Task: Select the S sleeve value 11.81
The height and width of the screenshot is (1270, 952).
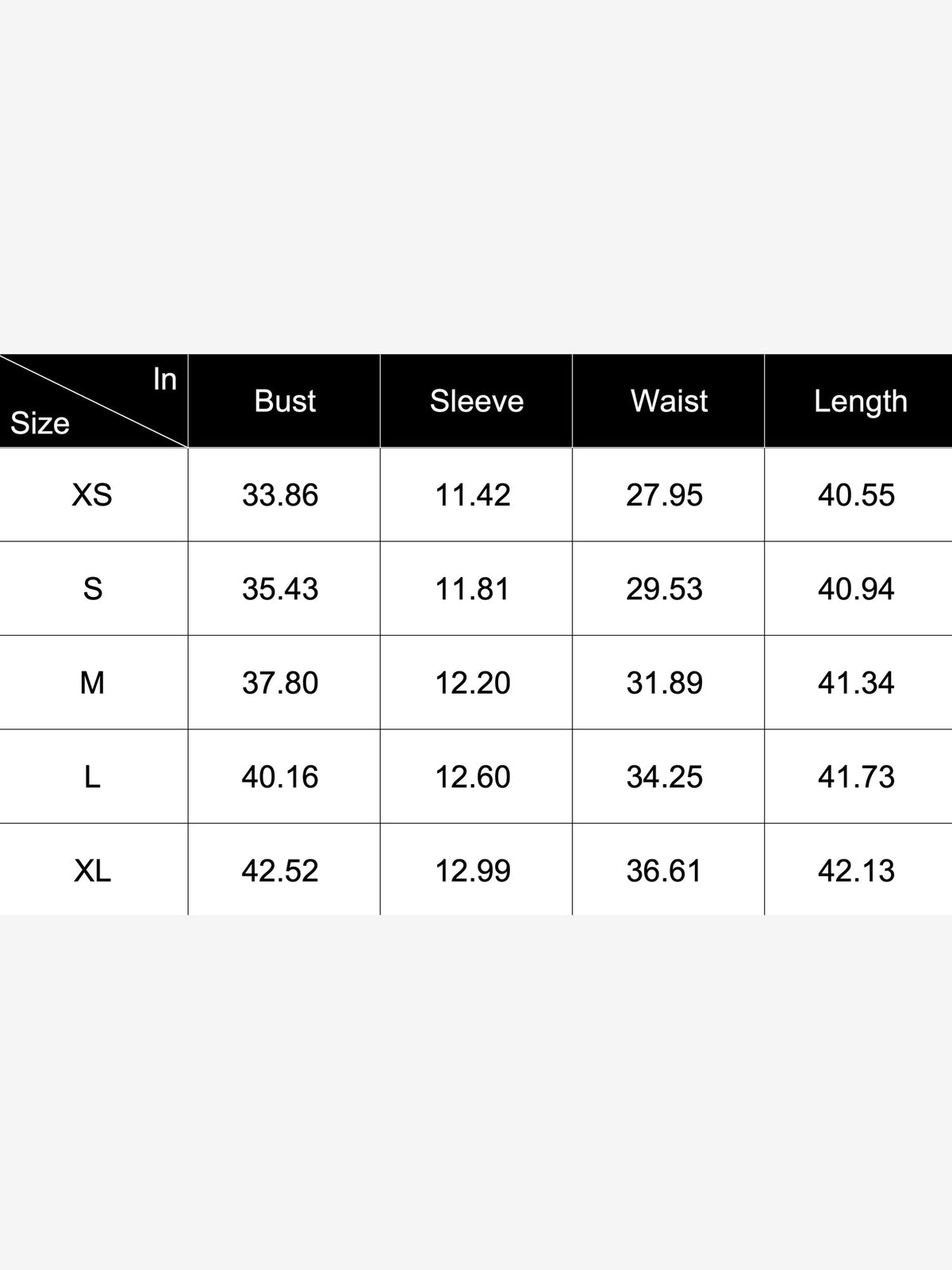Action: pyautogui.click(x=473, y=589)
